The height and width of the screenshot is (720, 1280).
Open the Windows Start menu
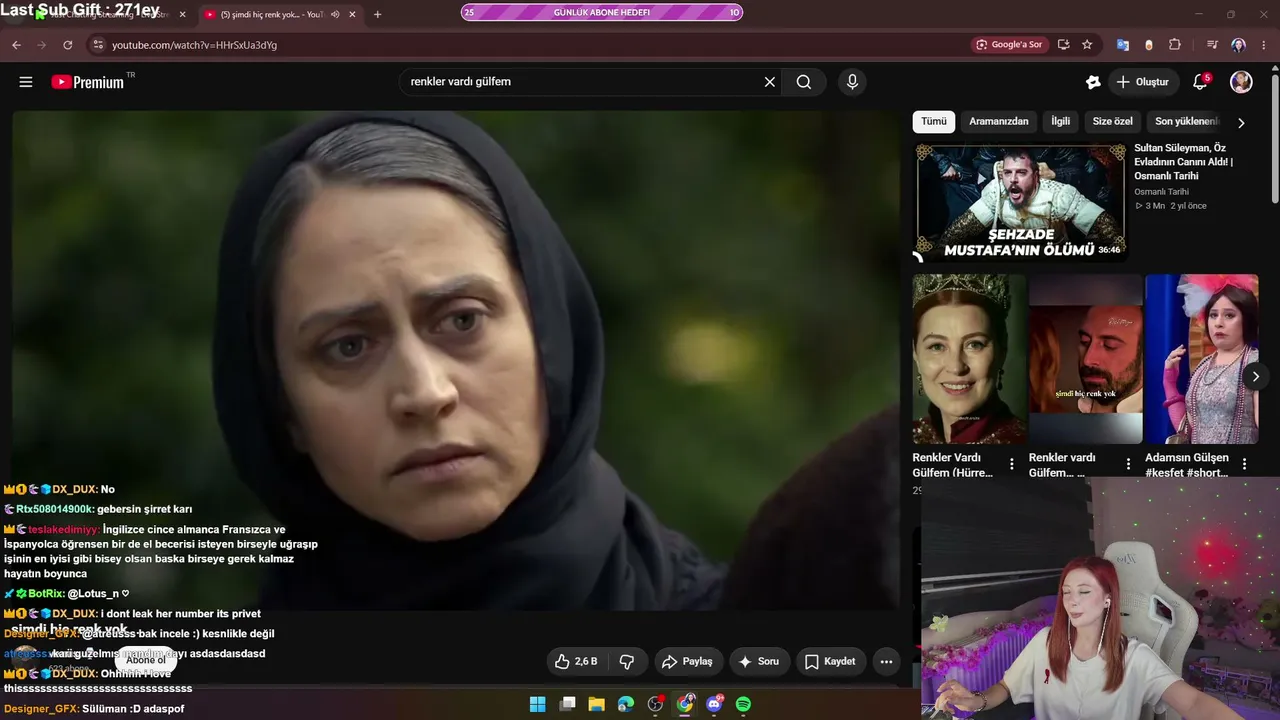click(538, 704)
